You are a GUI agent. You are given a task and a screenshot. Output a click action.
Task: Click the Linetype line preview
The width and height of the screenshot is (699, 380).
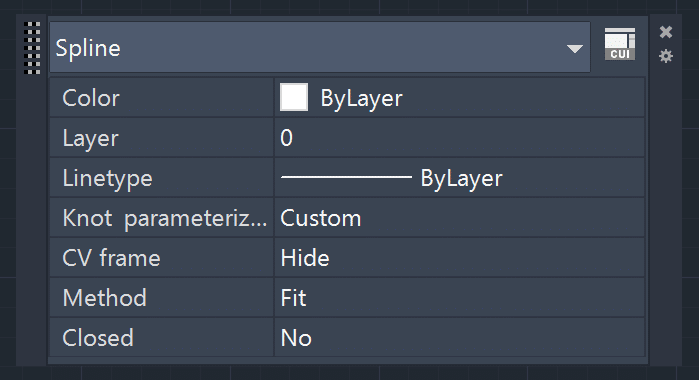click(x=346, y=177)
